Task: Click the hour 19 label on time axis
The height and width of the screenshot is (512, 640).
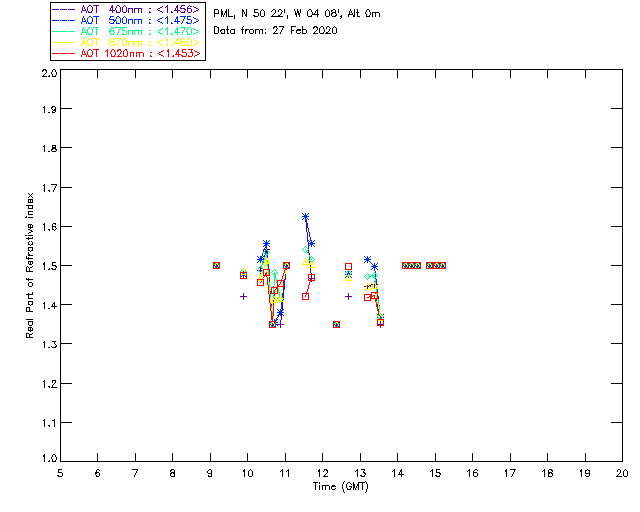Action: tap(585, 473)
